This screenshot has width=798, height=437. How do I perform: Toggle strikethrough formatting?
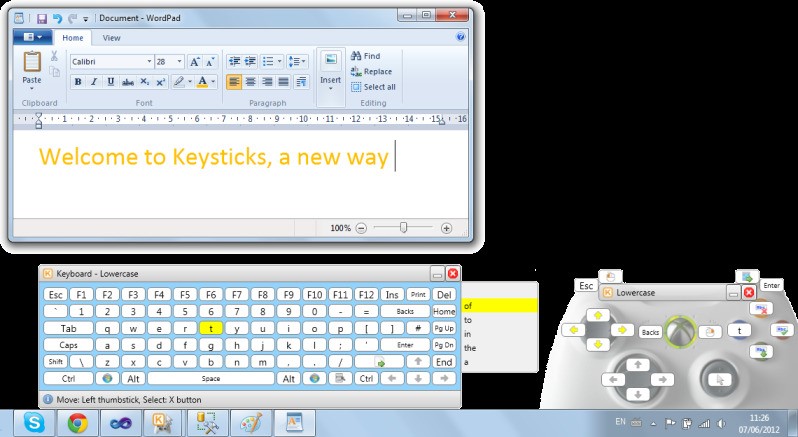128,82
